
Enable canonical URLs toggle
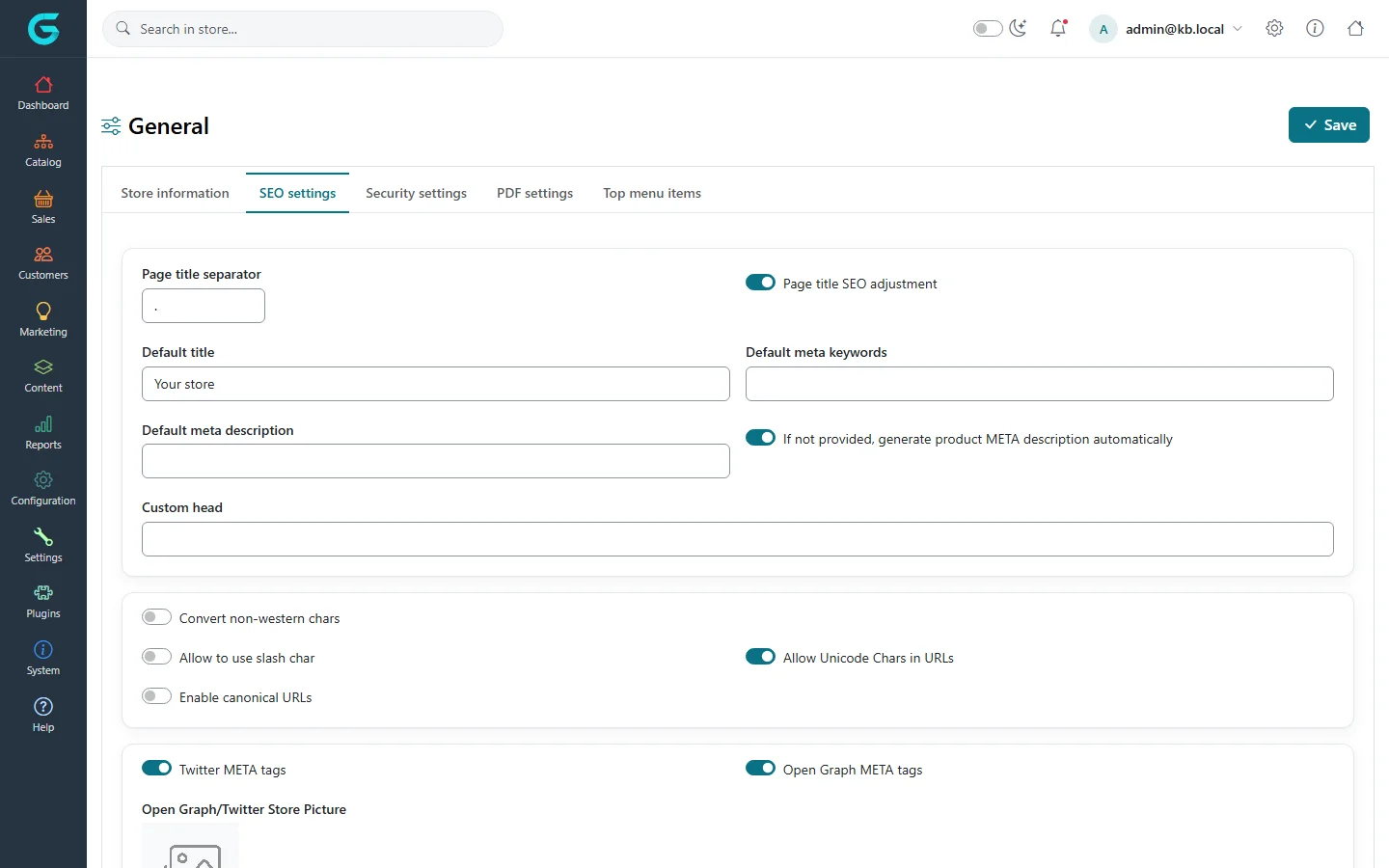(x=156, y=696)
